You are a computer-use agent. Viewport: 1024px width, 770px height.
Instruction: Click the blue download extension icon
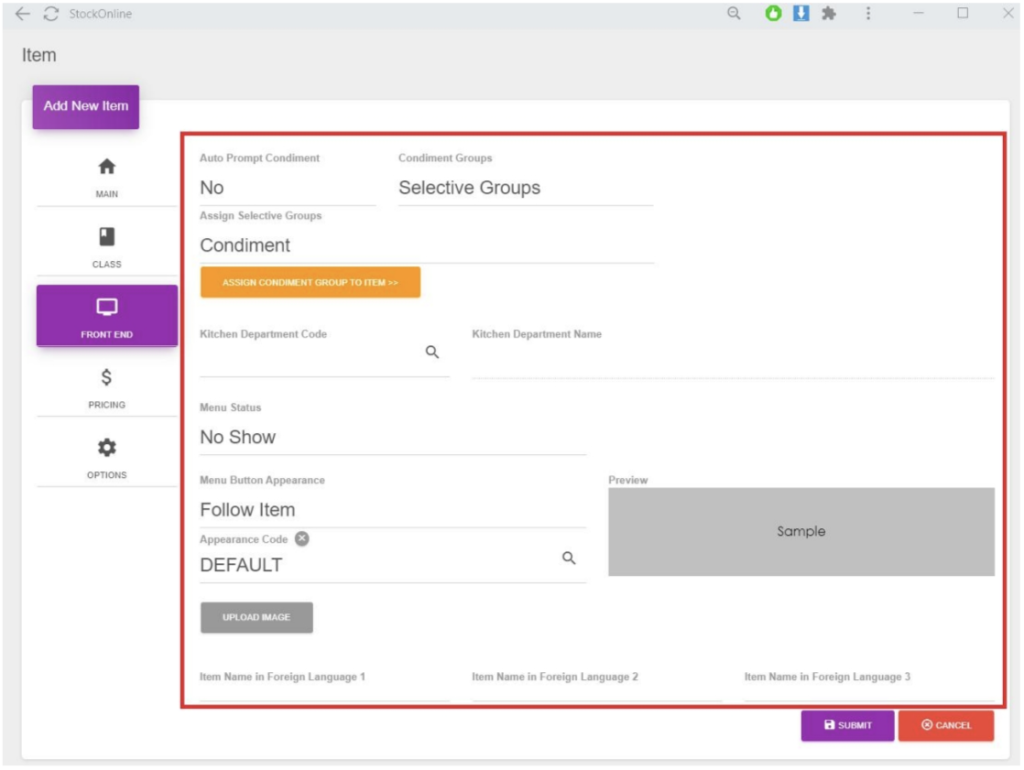pyautogui.click(x=800, y=14)
